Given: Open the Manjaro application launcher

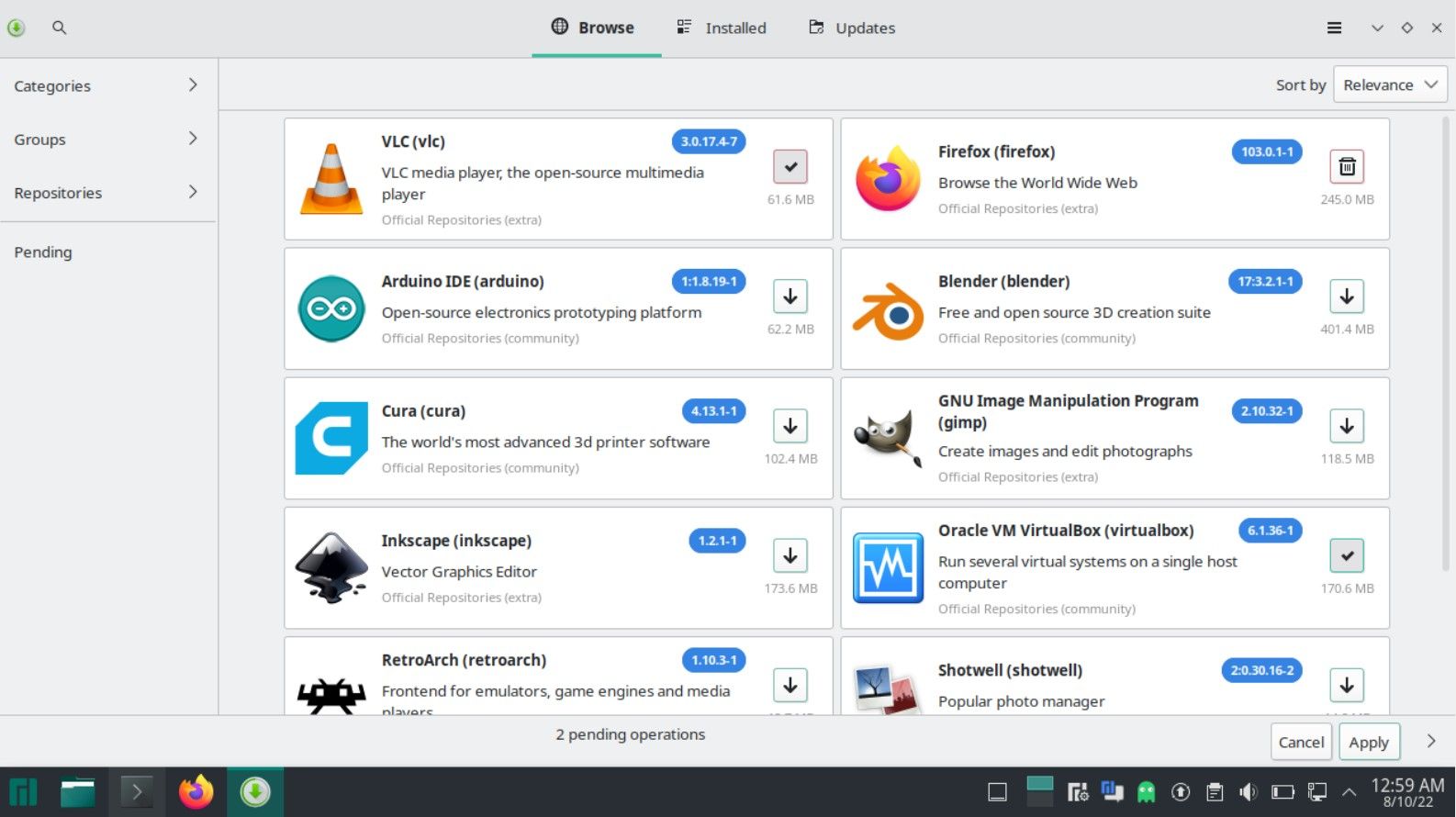Looking at the screenshot, I should point(23,792).
